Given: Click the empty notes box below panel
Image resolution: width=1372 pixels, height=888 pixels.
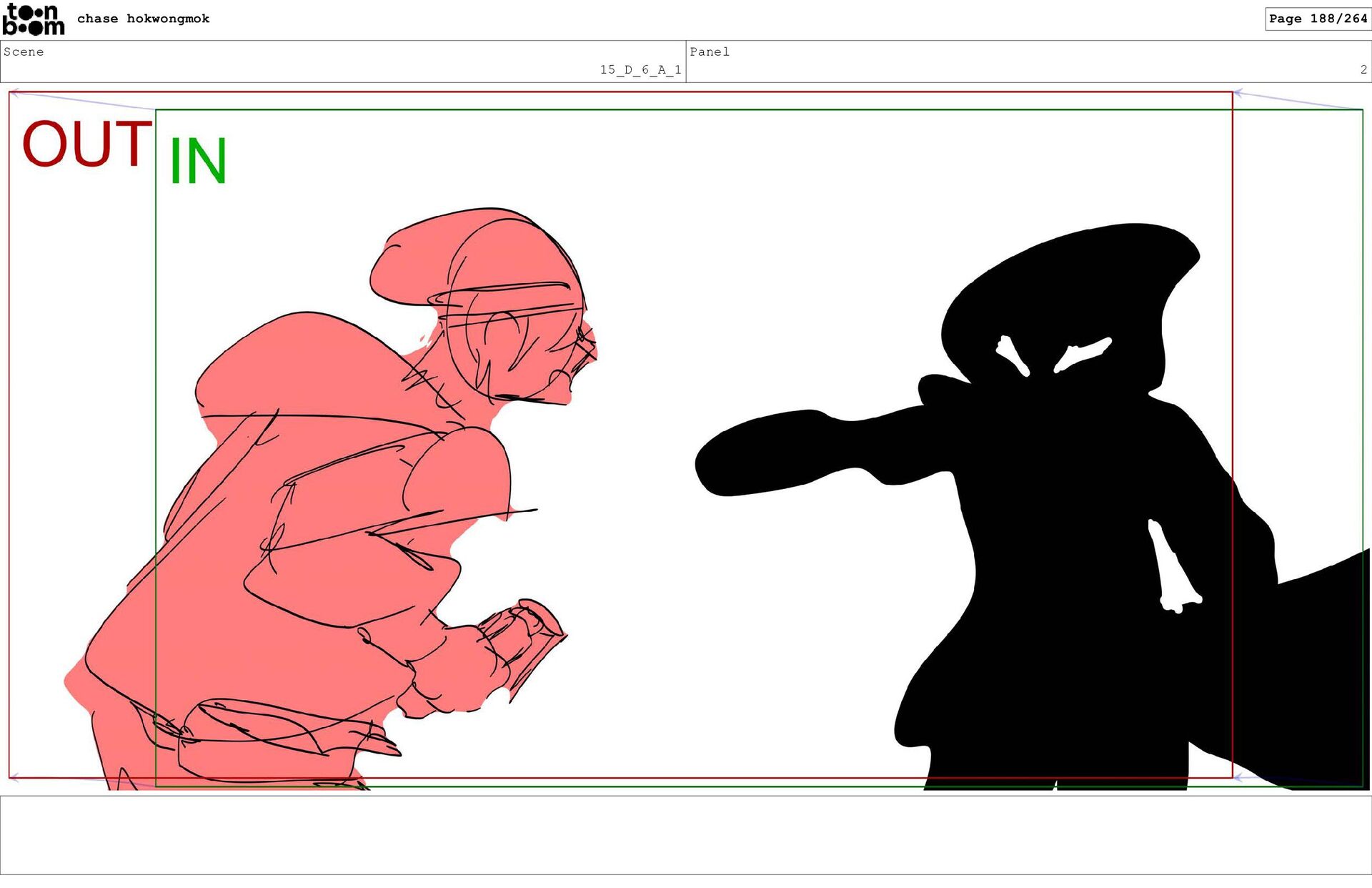Looking at the screenshot, I should tap(686, 834).
